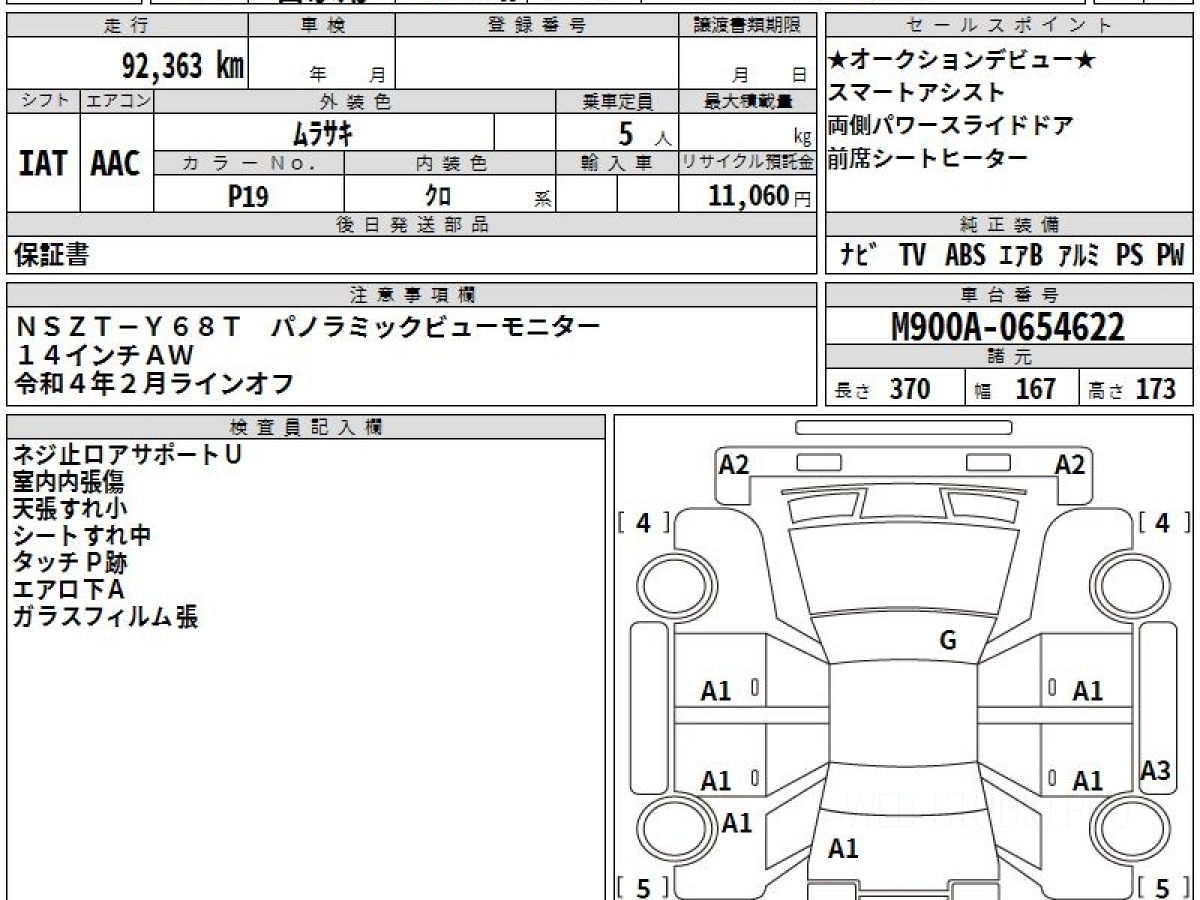Click the シートすれ中 note

pos(82,535)
